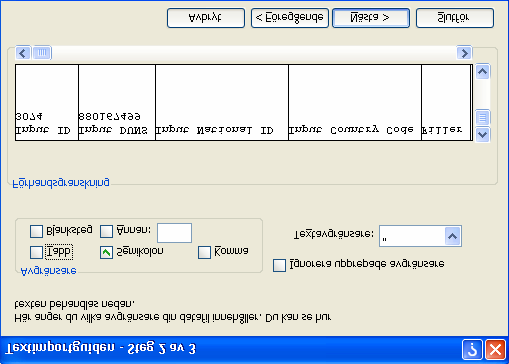Image resolution: width=509 pixels, height=364 pixels.
Task: Open the Textavgränsare dropdown arrow
Action: 452,236
